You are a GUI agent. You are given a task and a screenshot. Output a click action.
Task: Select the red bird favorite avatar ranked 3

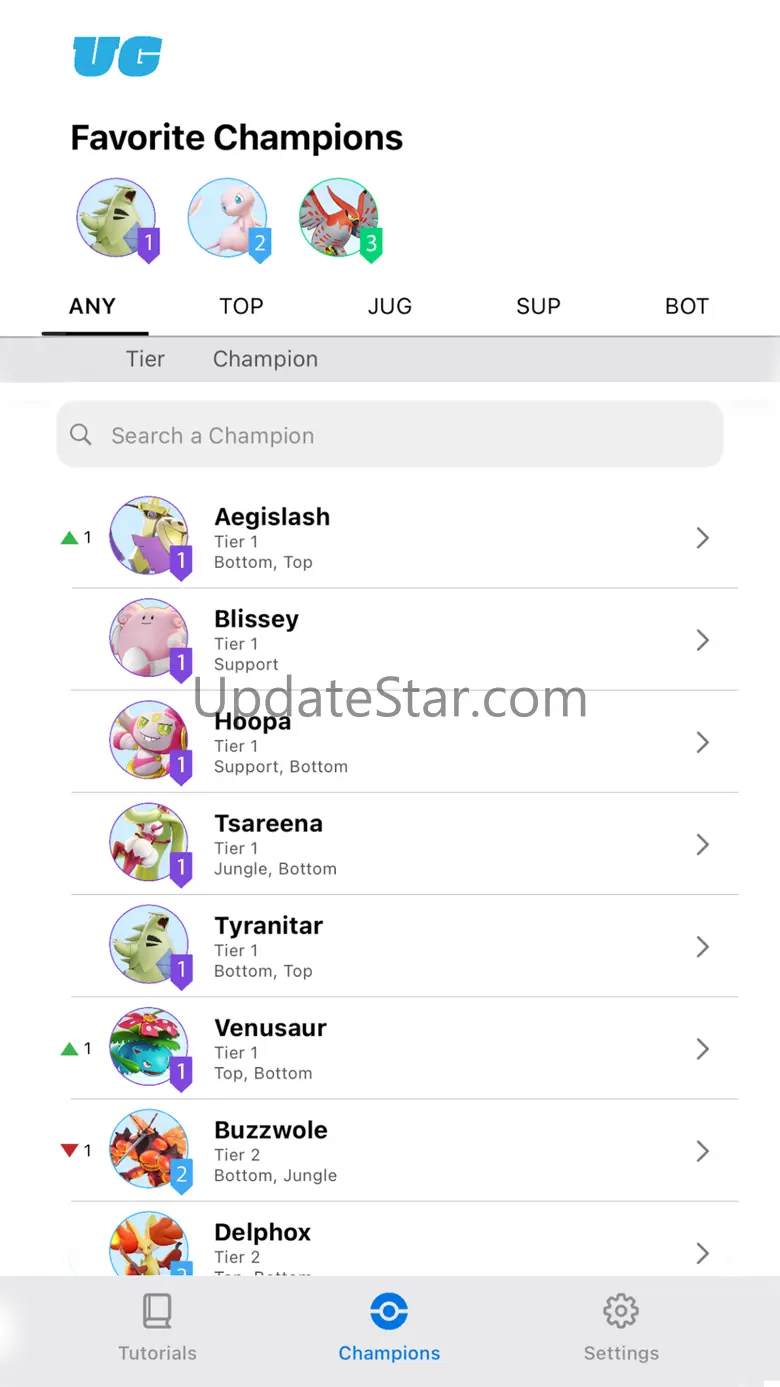tap(340, 218)
